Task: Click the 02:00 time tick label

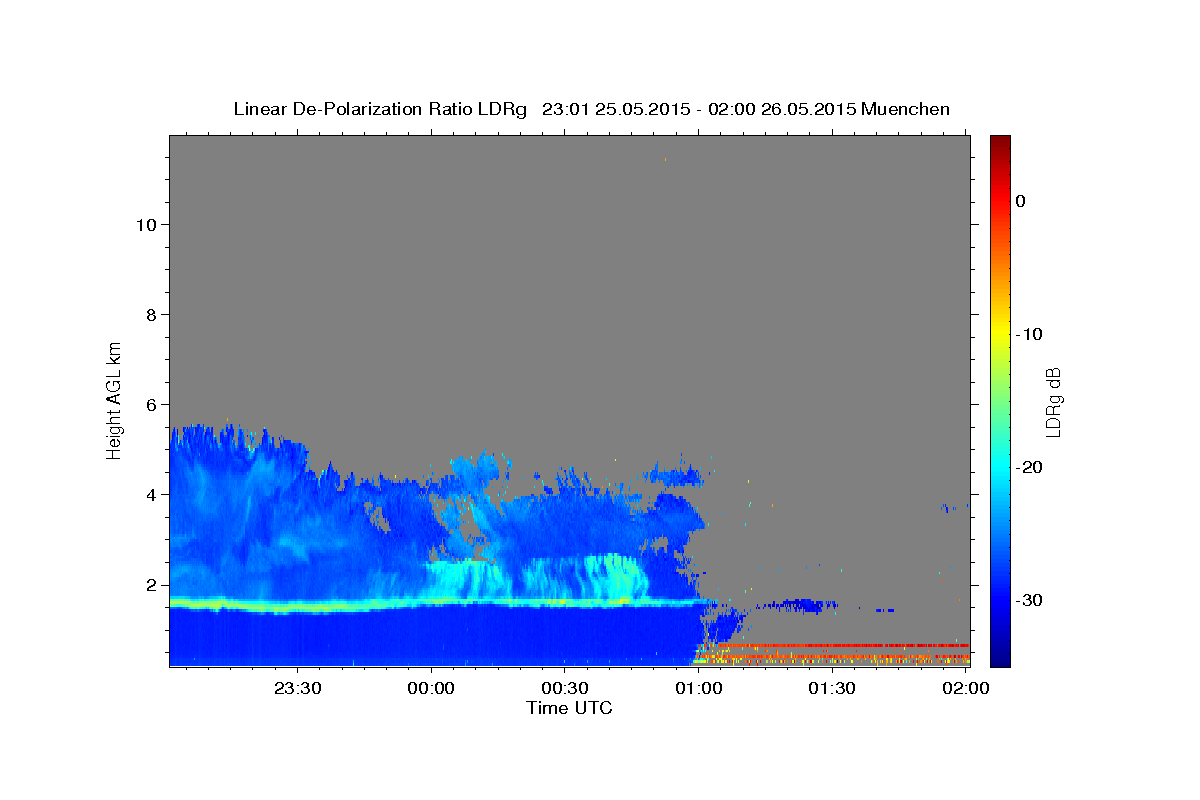Action: 966,688
